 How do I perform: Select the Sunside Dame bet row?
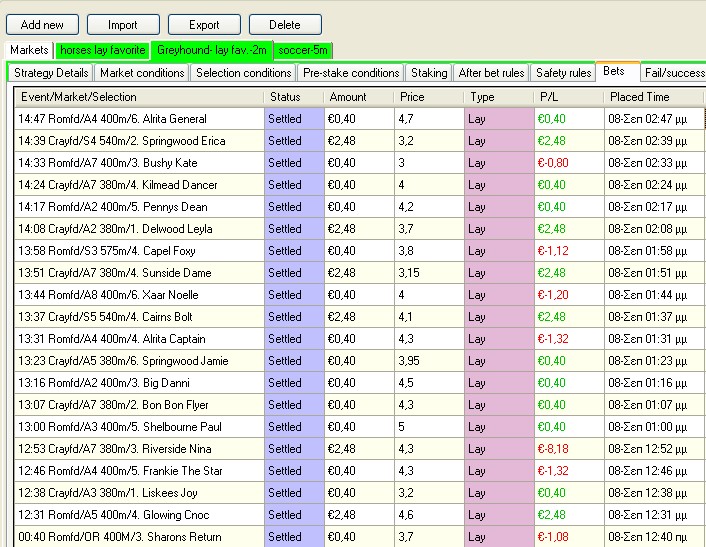[359, 273]
